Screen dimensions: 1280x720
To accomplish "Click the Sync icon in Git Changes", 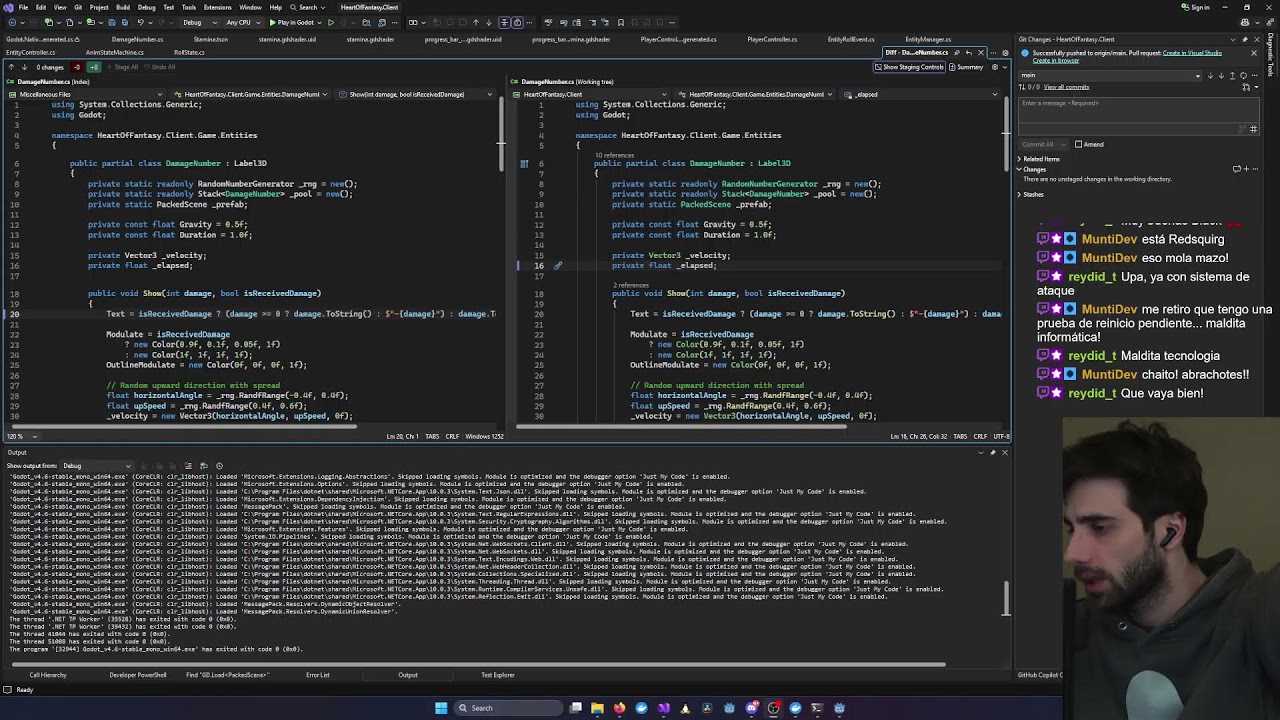I will (1243, 76).
